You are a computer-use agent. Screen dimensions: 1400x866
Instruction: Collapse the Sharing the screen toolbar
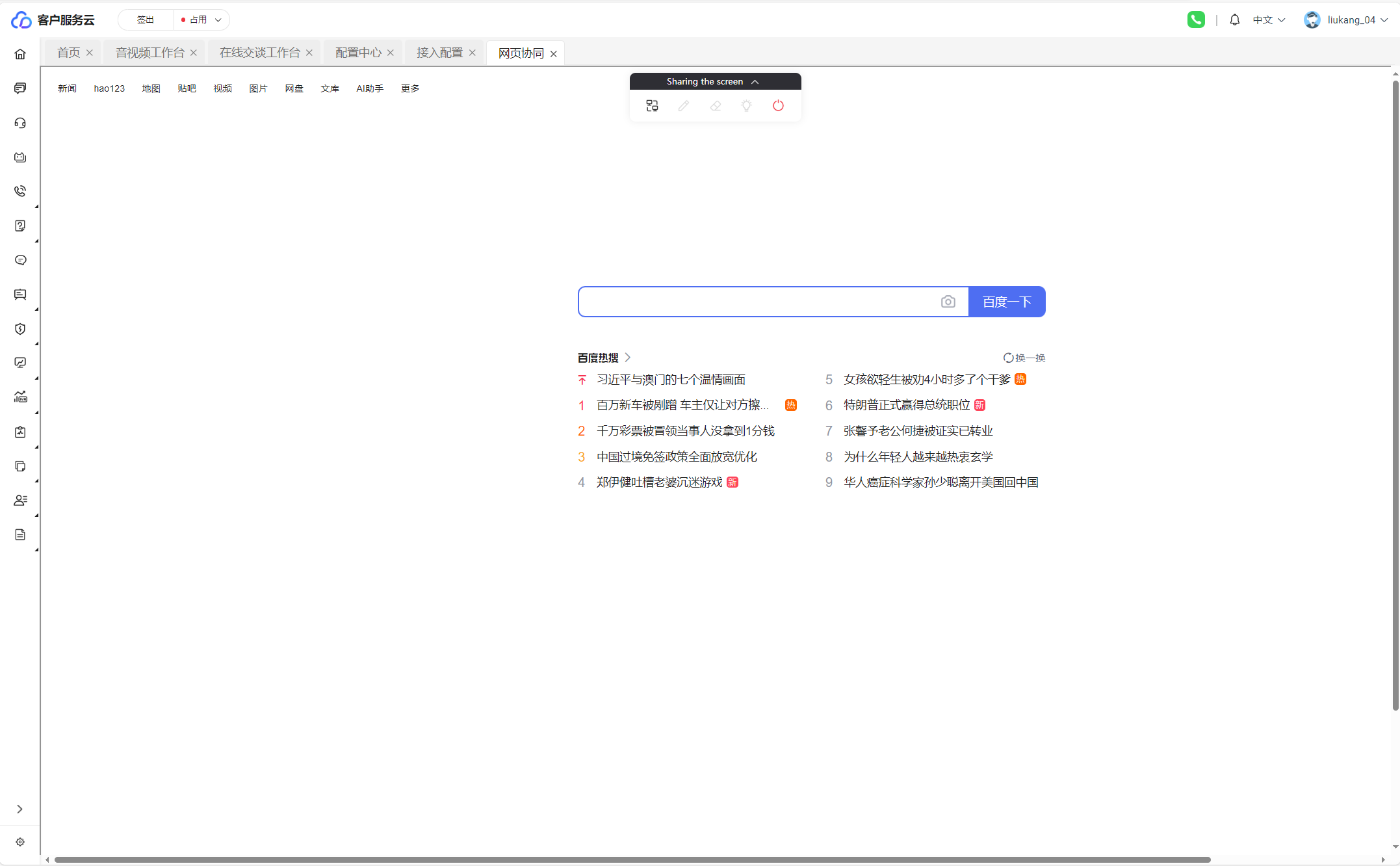[755, 82]
